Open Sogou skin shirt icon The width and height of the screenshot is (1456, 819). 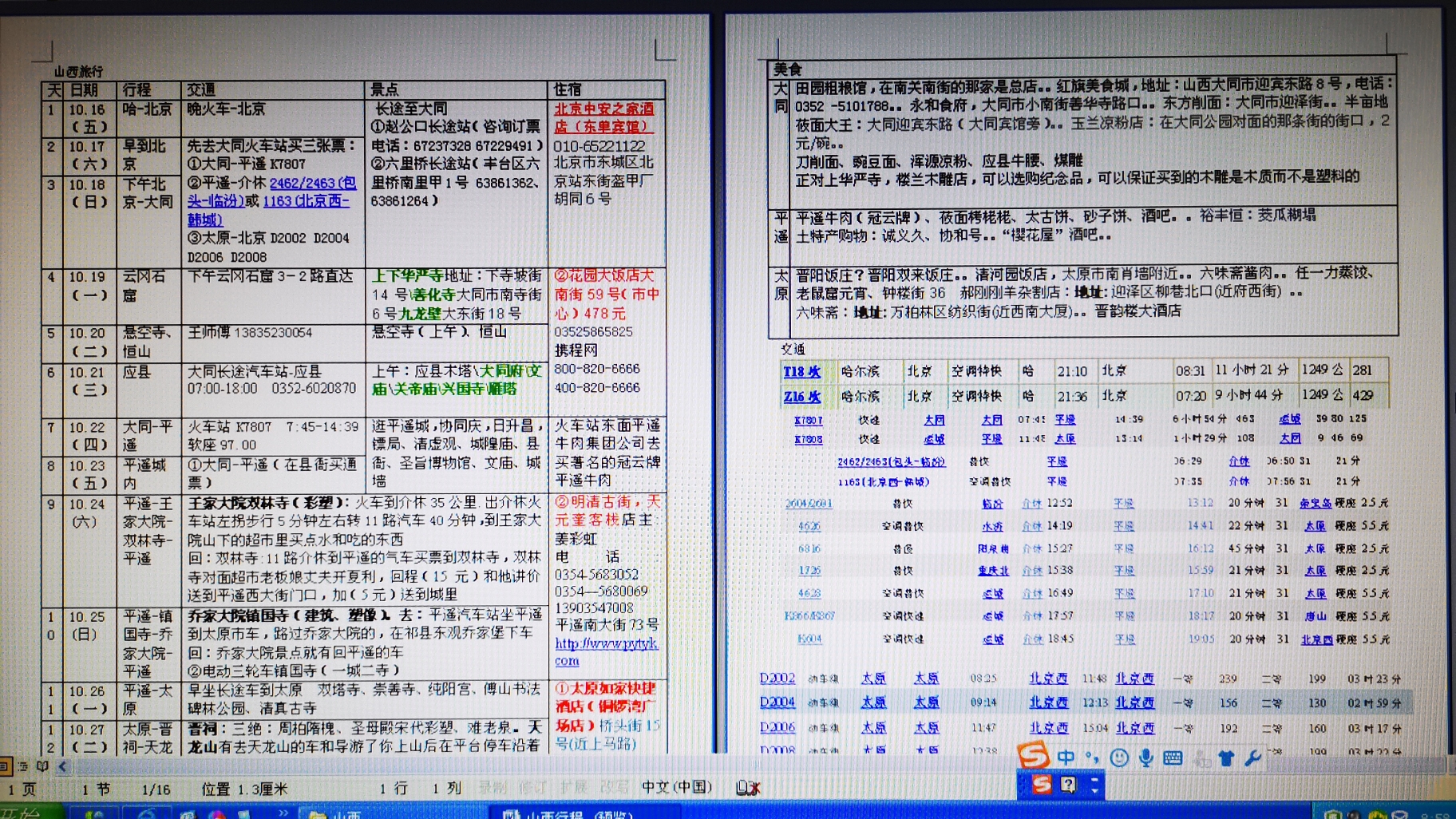point(1226,758)
